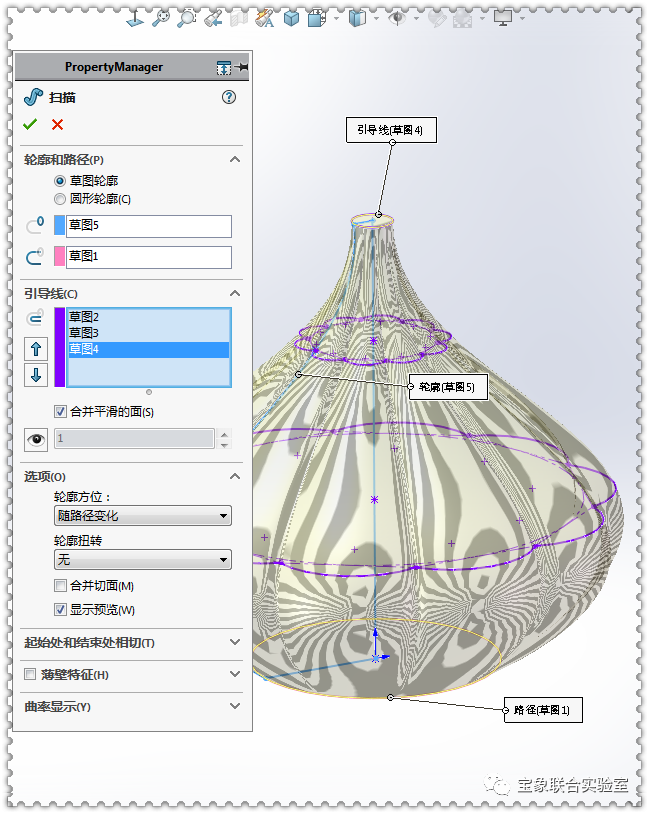The height and width of the screenshot is (814, 649).
Task: Click the 草图1 path field
Action: [x=149, y=257]
